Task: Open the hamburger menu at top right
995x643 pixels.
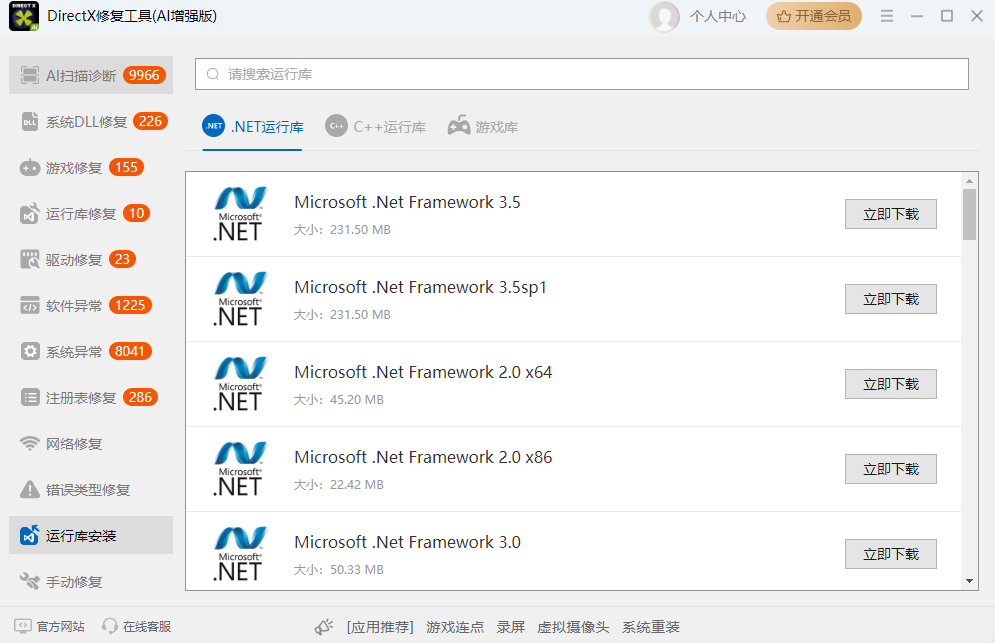Action: [x=887, y=16]
